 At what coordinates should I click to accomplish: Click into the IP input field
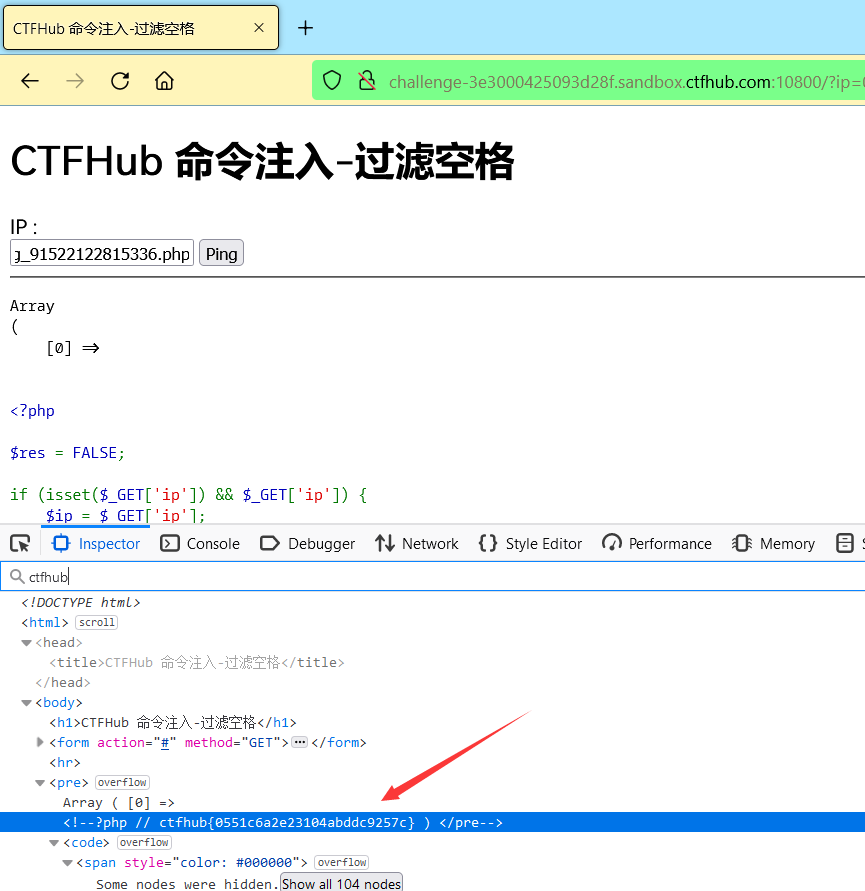point(102,253)
